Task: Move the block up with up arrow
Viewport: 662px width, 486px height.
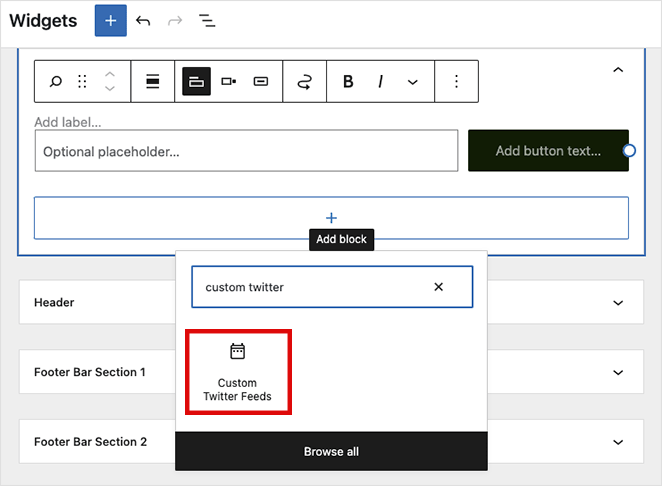Action: click(110, 74)
